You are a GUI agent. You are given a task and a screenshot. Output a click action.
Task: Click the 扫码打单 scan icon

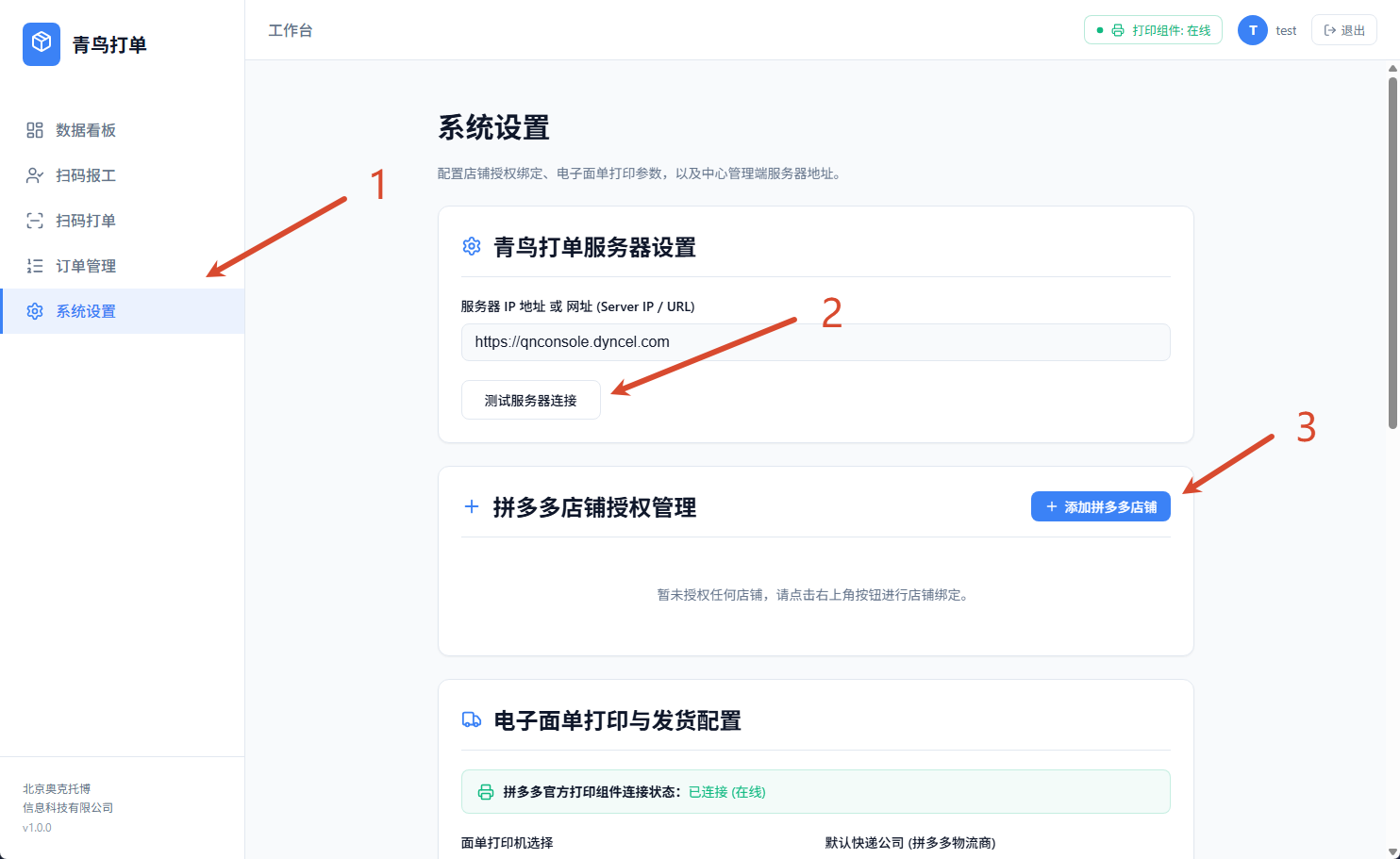click(35, 221)
